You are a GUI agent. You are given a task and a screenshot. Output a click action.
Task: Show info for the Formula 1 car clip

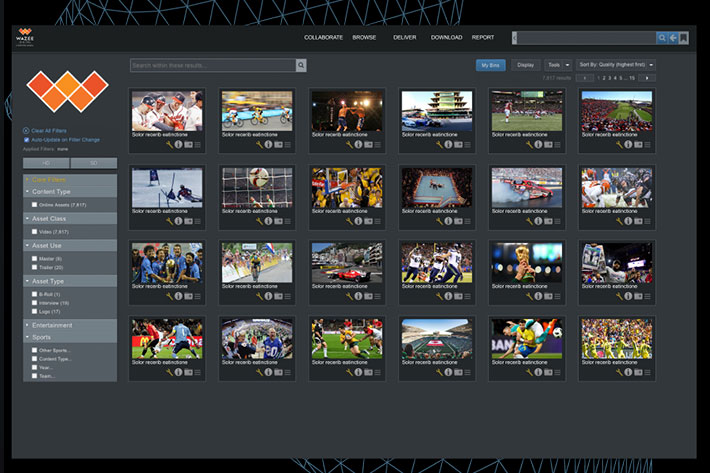coord(359,296)
